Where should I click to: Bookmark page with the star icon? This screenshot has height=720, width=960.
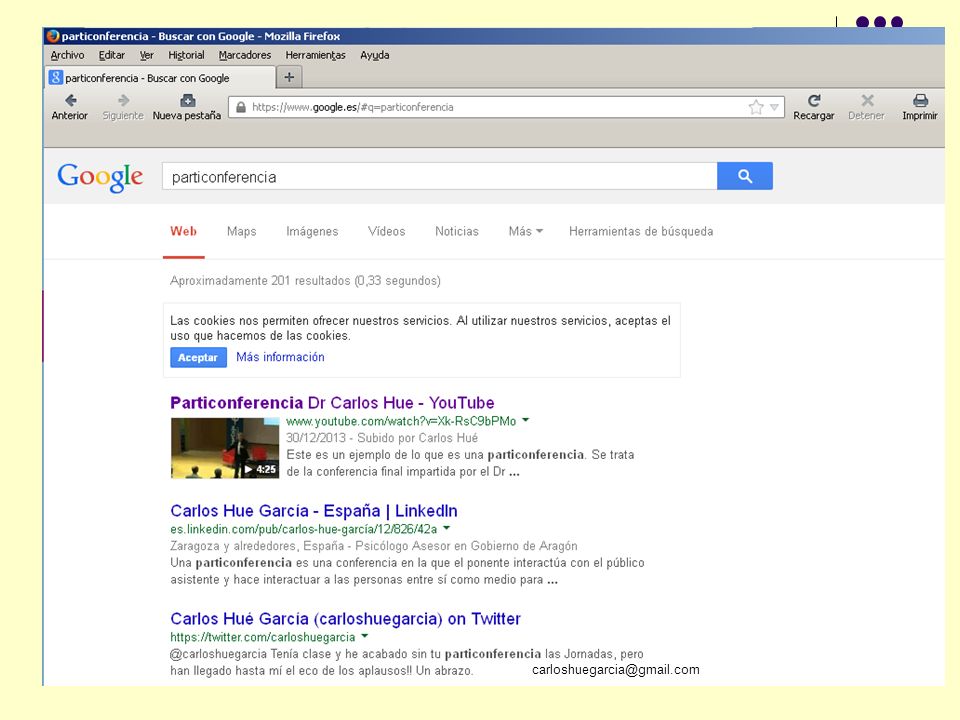(756, 107)
